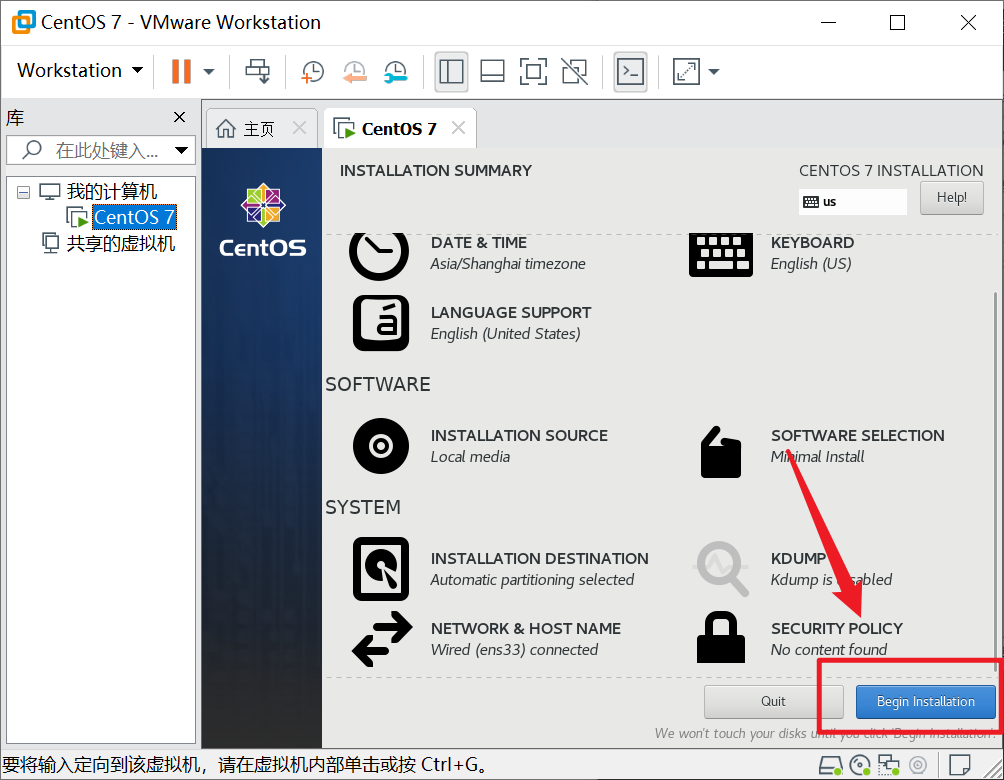Click the us keyboard layout indicator
The width and height of the screenshot is (1004, 780).
852,202
